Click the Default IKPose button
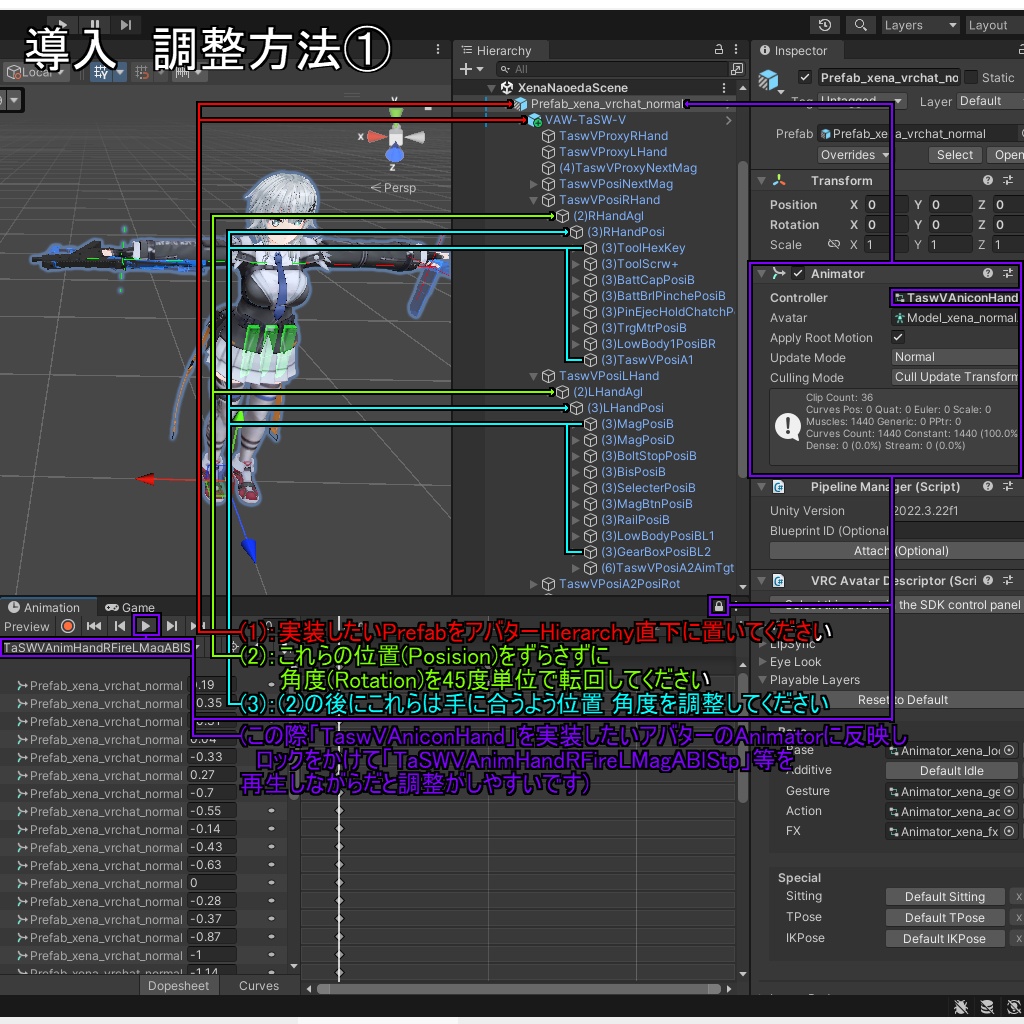Viewport: 1024px width, 1024px height. click(944, 938)
